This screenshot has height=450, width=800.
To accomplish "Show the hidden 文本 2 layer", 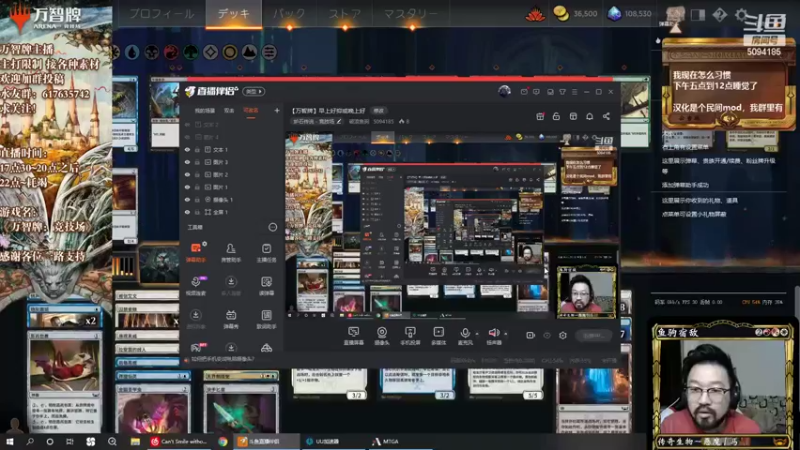I will [x=187, y=125].
